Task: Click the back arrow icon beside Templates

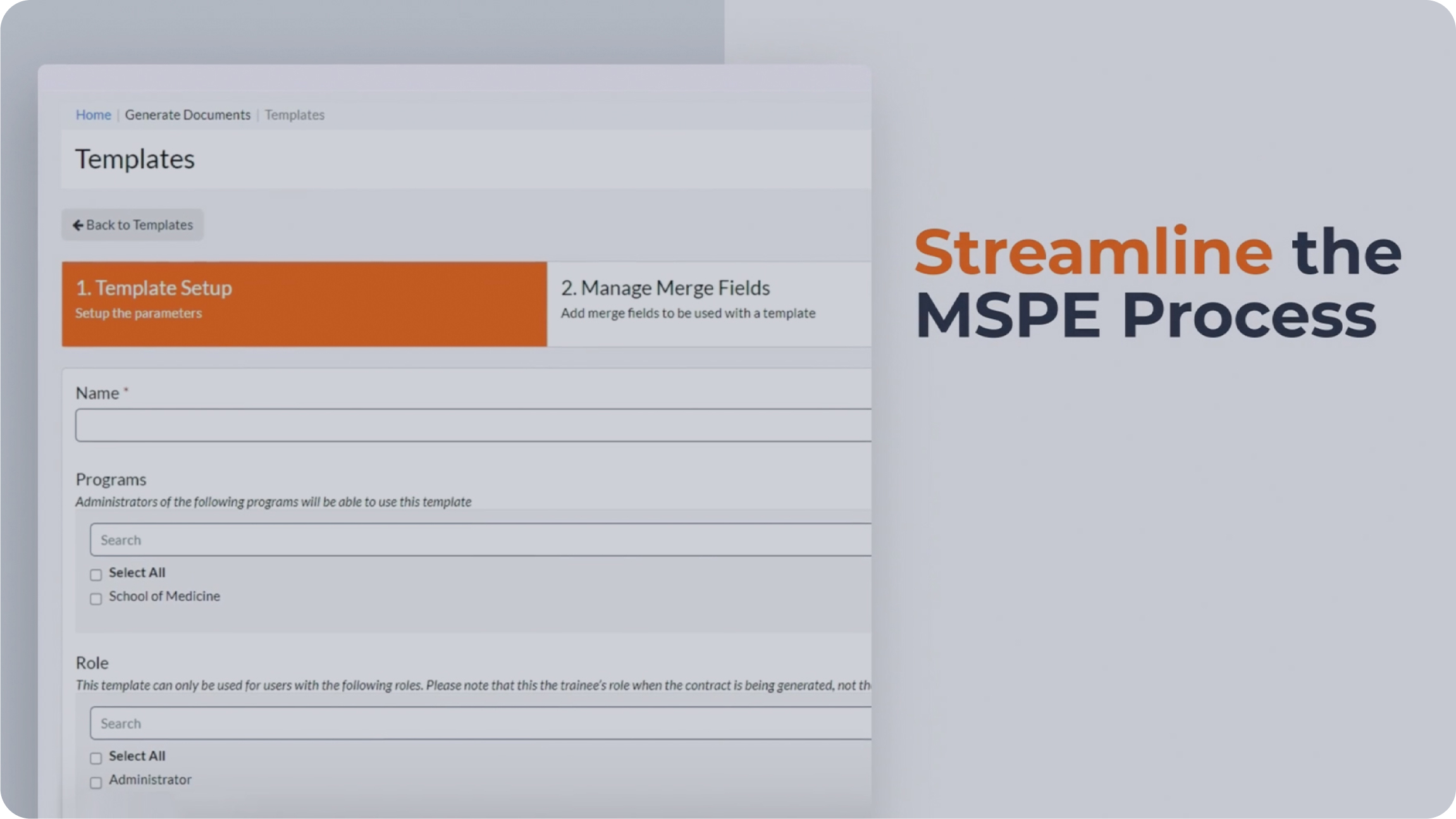Action: coord(78,225)
